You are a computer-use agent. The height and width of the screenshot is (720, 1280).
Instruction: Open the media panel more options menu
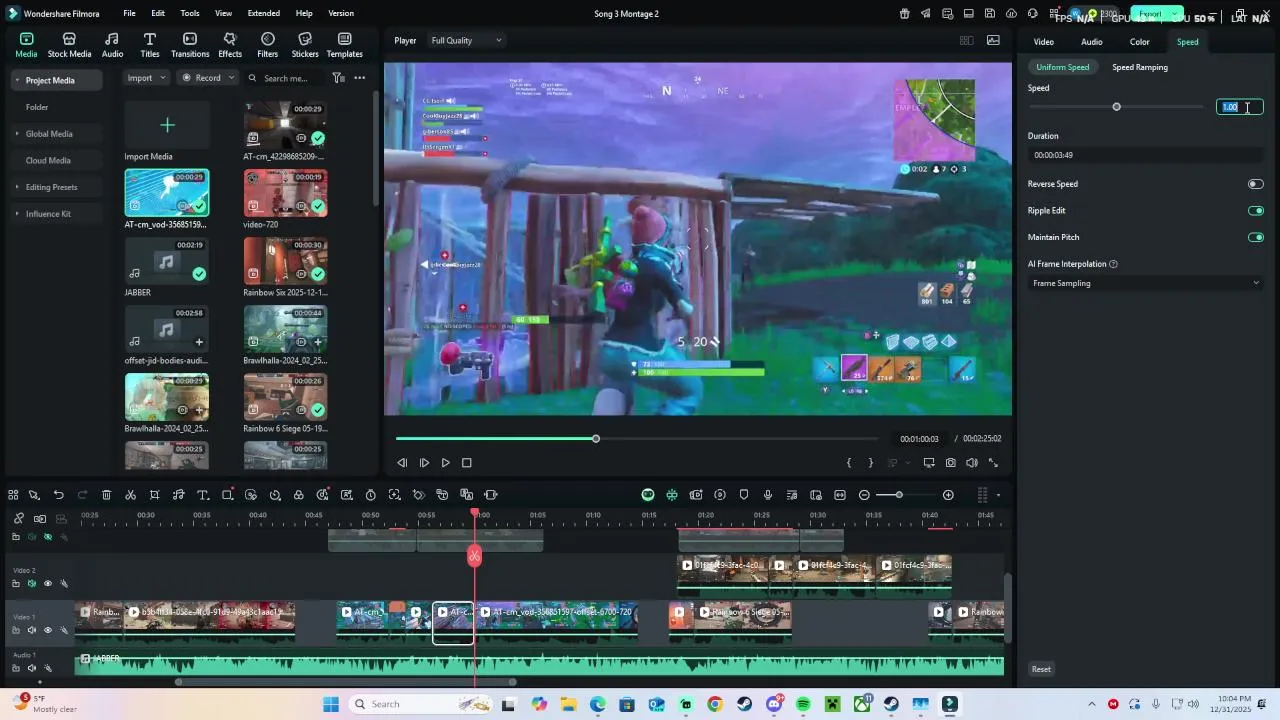coord(359,78)
